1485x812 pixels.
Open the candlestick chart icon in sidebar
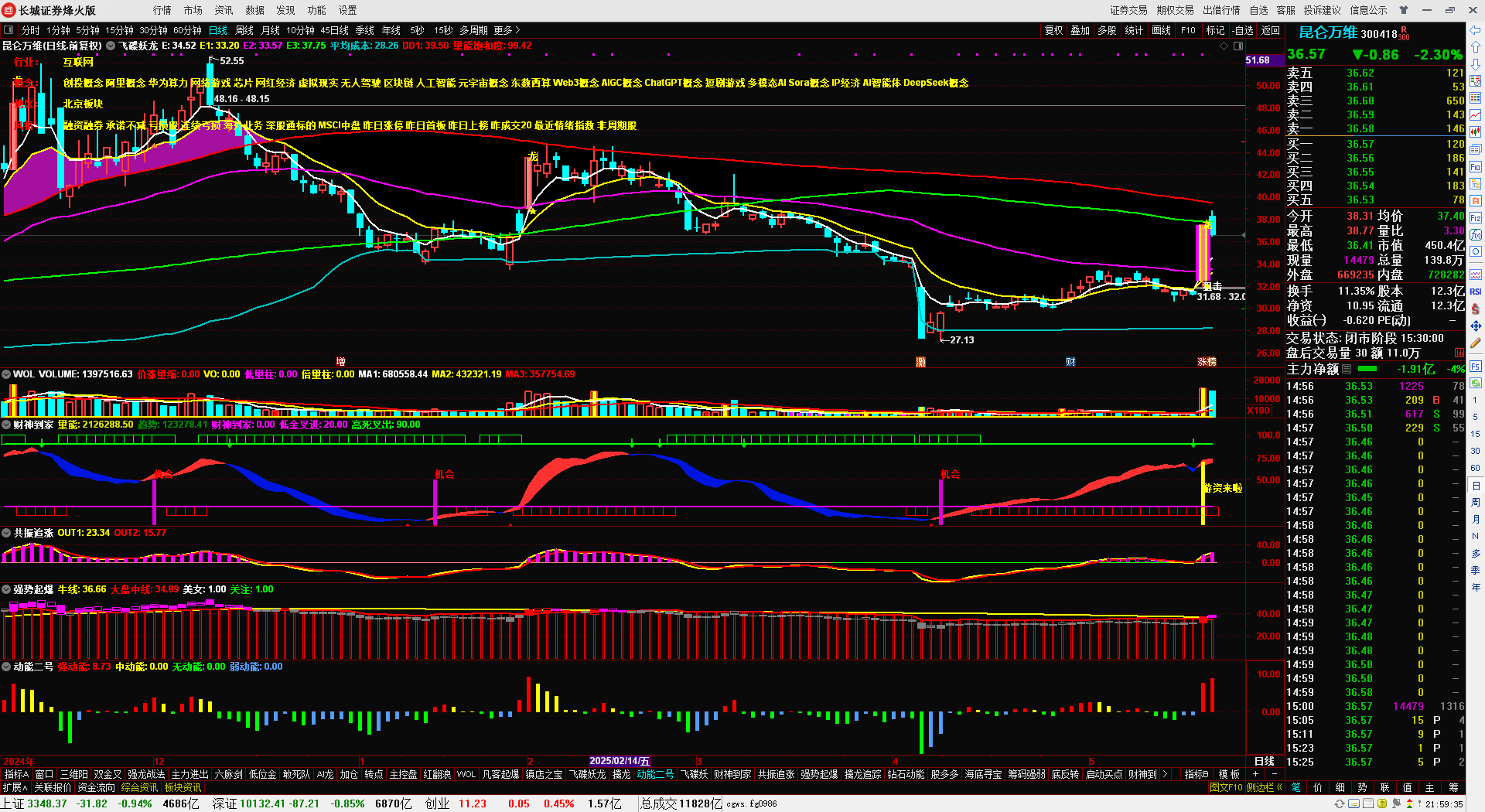1475,131
